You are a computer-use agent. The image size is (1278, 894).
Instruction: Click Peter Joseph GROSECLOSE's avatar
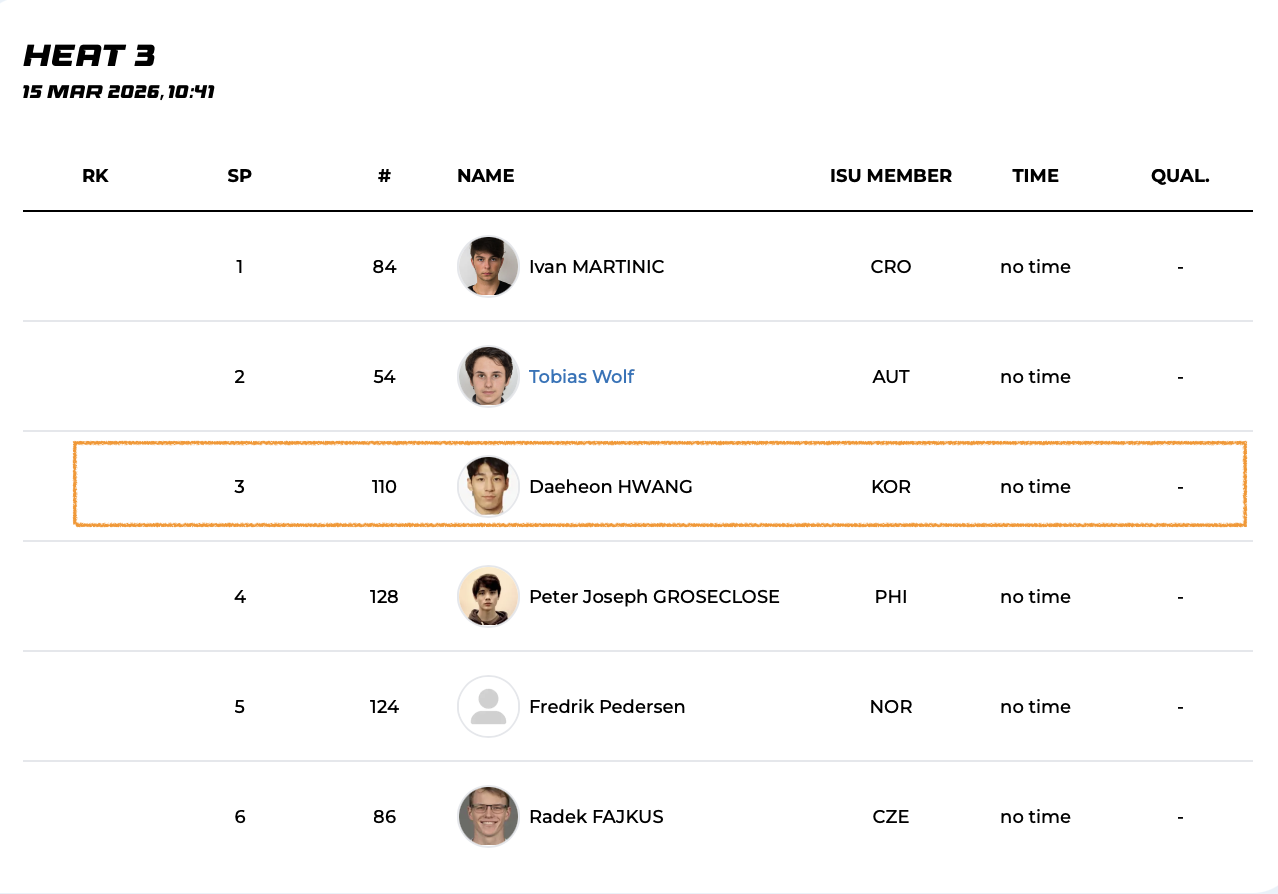pos(488,597)
